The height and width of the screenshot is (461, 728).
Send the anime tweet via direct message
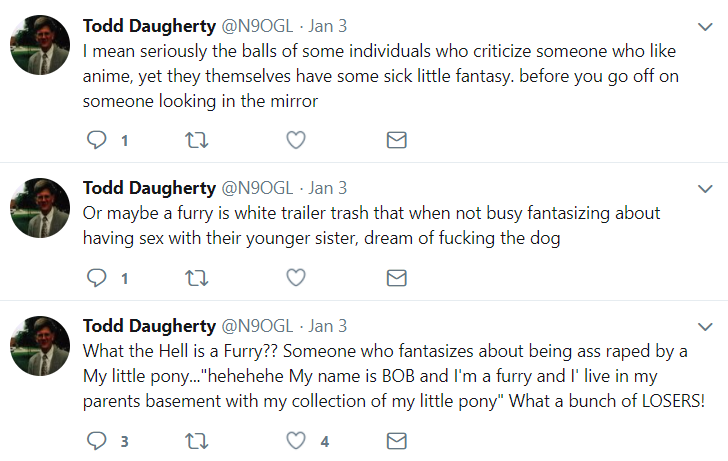click(x=396, y=141)
